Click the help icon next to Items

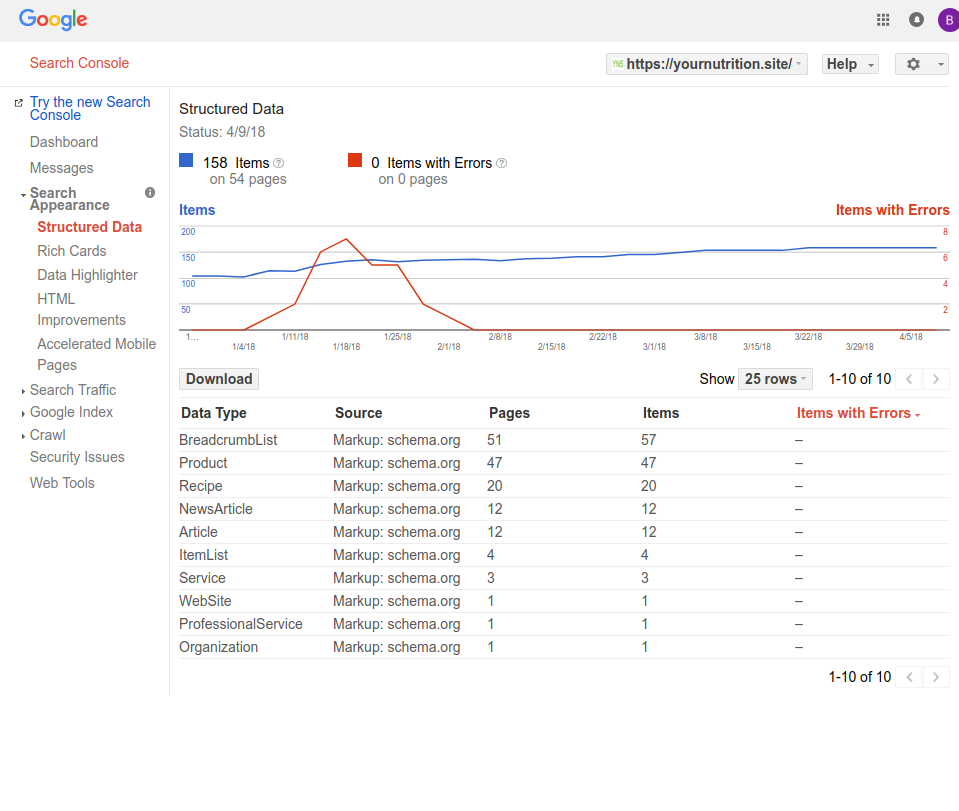(x=279, y=163)
